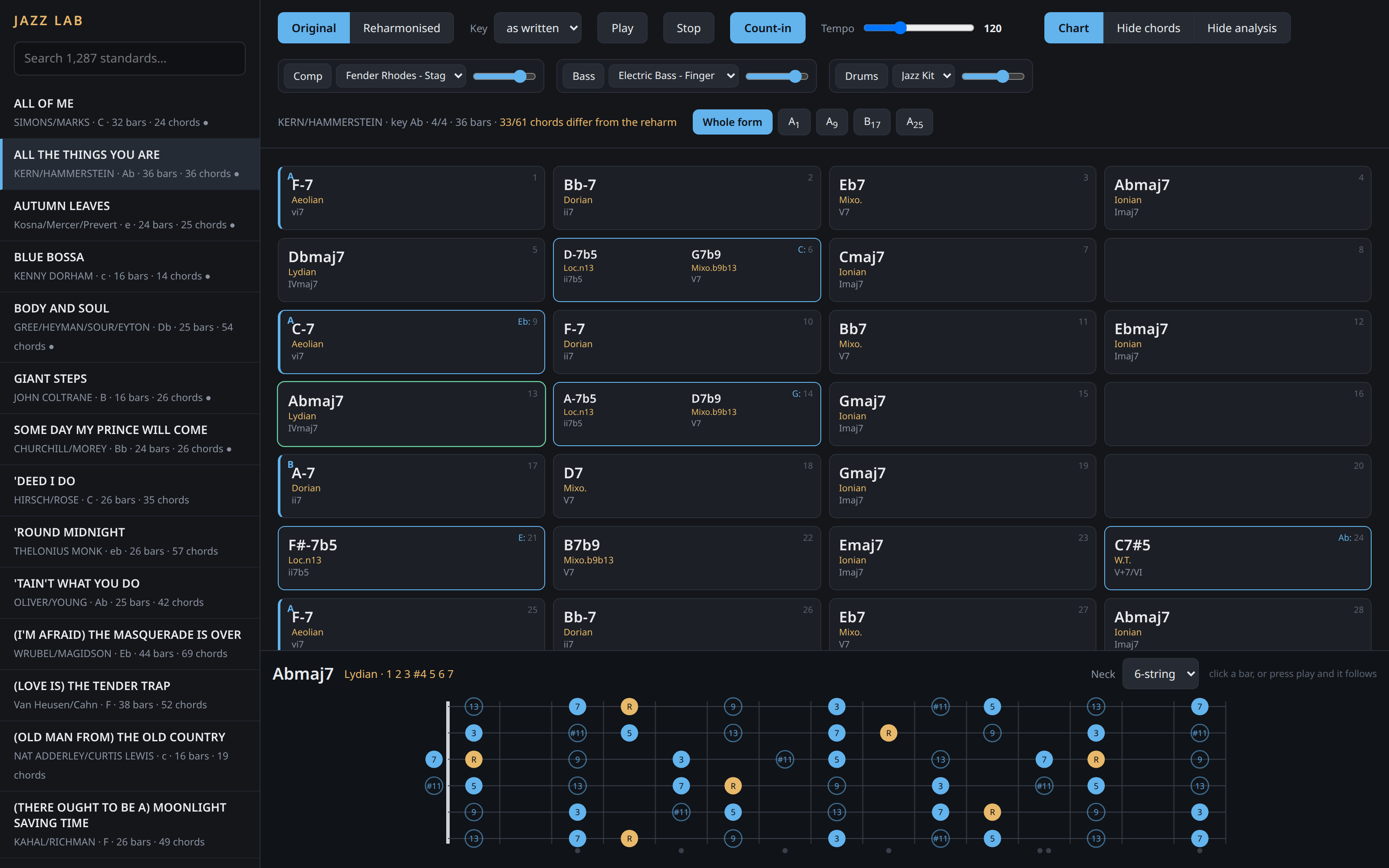1389x868 pixels.
Task: Open the Fender Rhodes comp instrument dropdown
Action: click(x=401, y=76)
